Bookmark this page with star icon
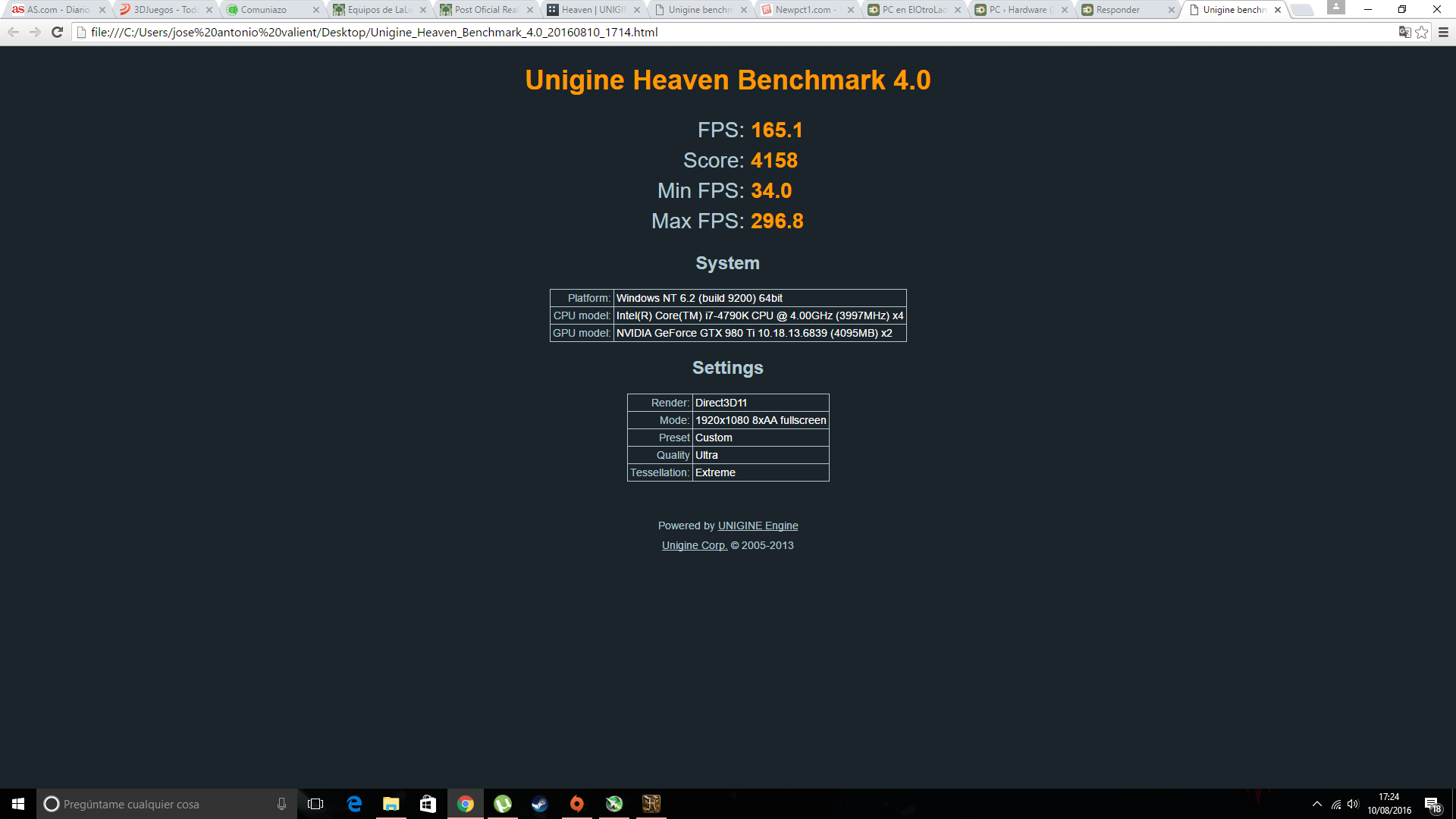 coord(1422,32)
